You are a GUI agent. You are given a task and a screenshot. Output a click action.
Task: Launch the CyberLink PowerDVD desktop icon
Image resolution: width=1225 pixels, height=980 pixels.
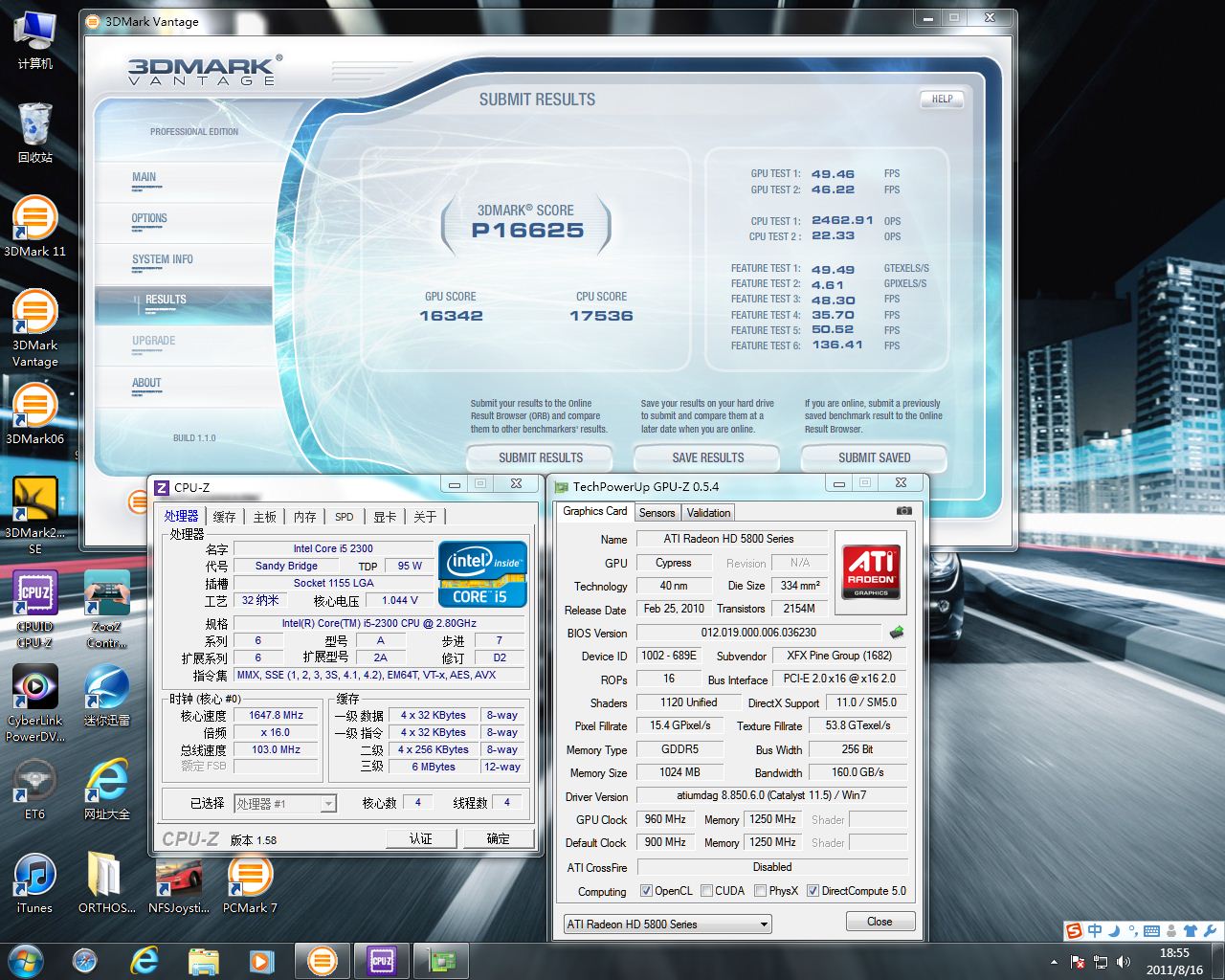(x=34, y=703)
